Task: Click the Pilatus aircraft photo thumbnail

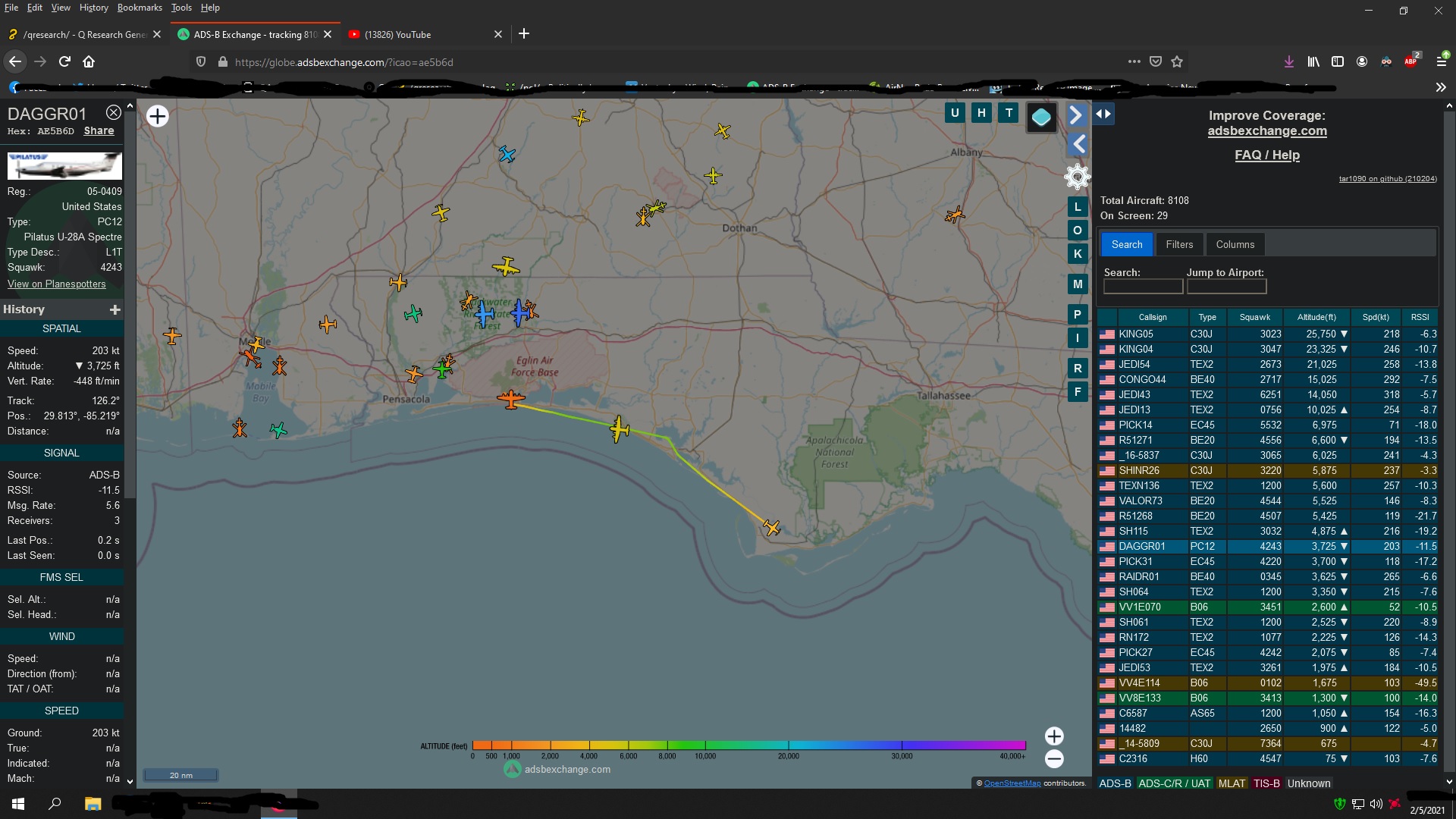Action: point(64,166)
